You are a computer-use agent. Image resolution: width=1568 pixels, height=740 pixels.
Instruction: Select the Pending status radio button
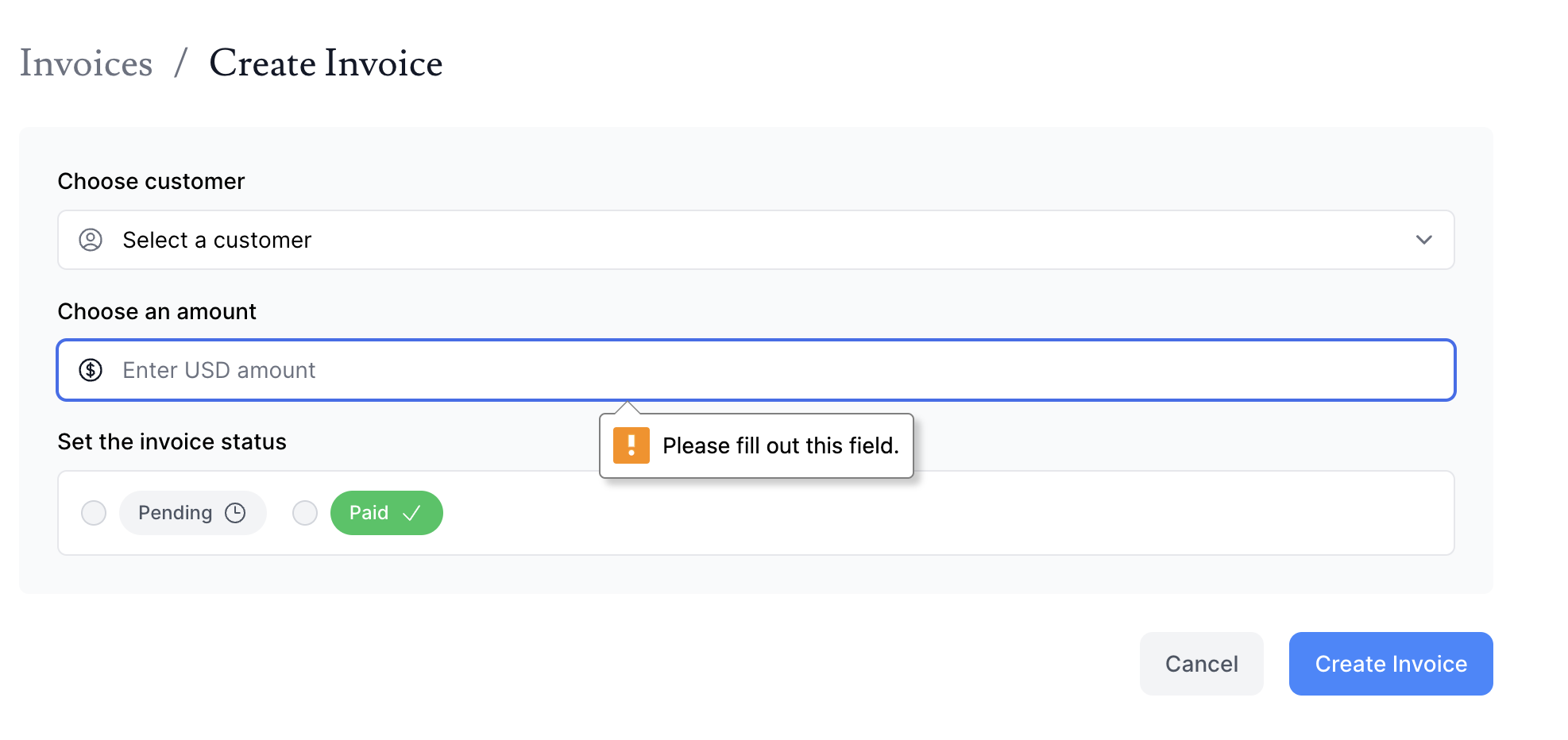94,513
